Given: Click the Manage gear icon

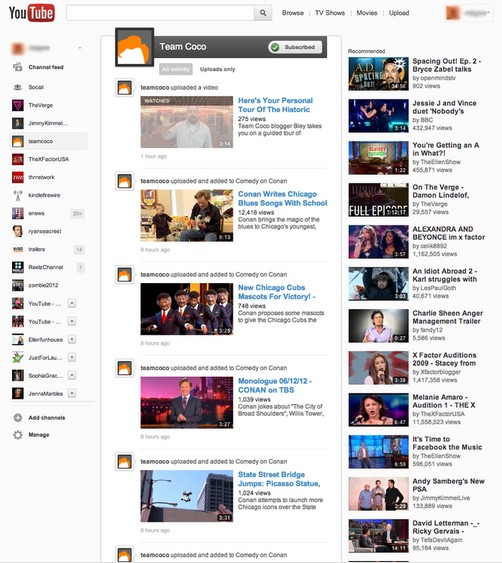Looking at the screenshot, I should pyautogui.click(x=18, y=435).
